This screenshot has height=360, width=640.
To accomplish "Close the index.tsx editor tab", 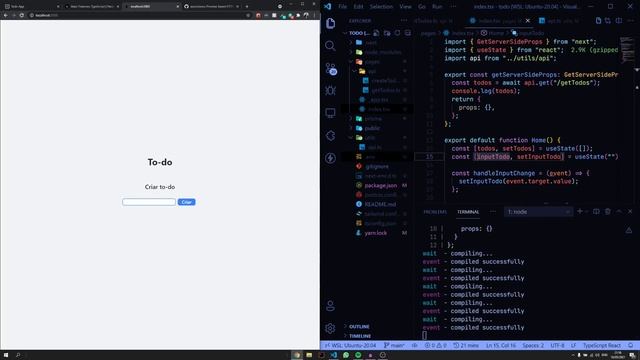I will click(x=528, y=20).
